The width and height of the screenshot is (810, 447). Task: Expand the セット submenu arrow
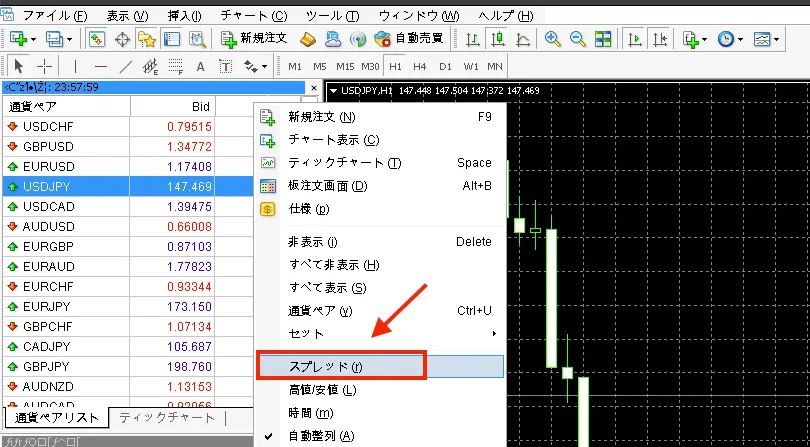click(494, 333)
